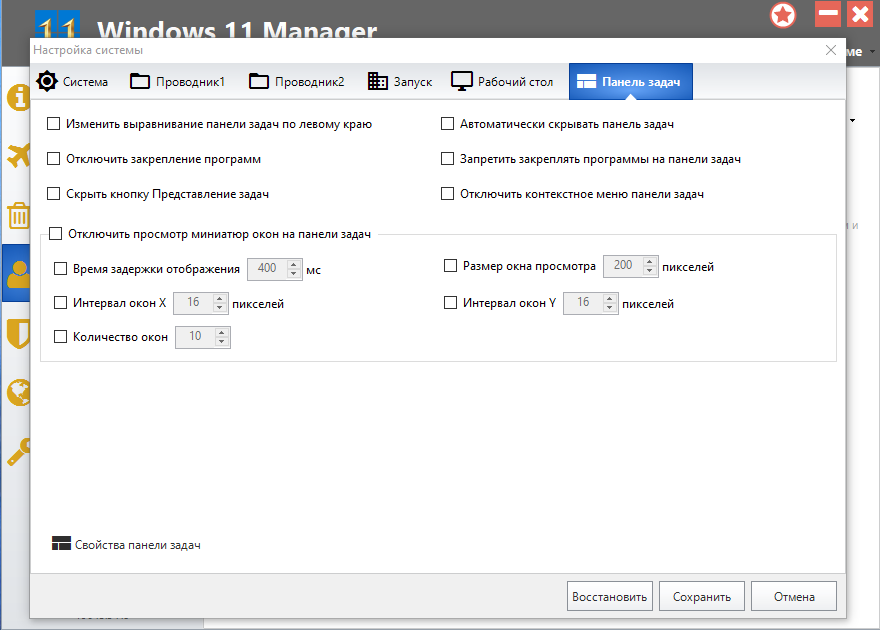Close the Windows 11 Manager main window
Screen dimensions: 880x630
(x=860, y=13)
